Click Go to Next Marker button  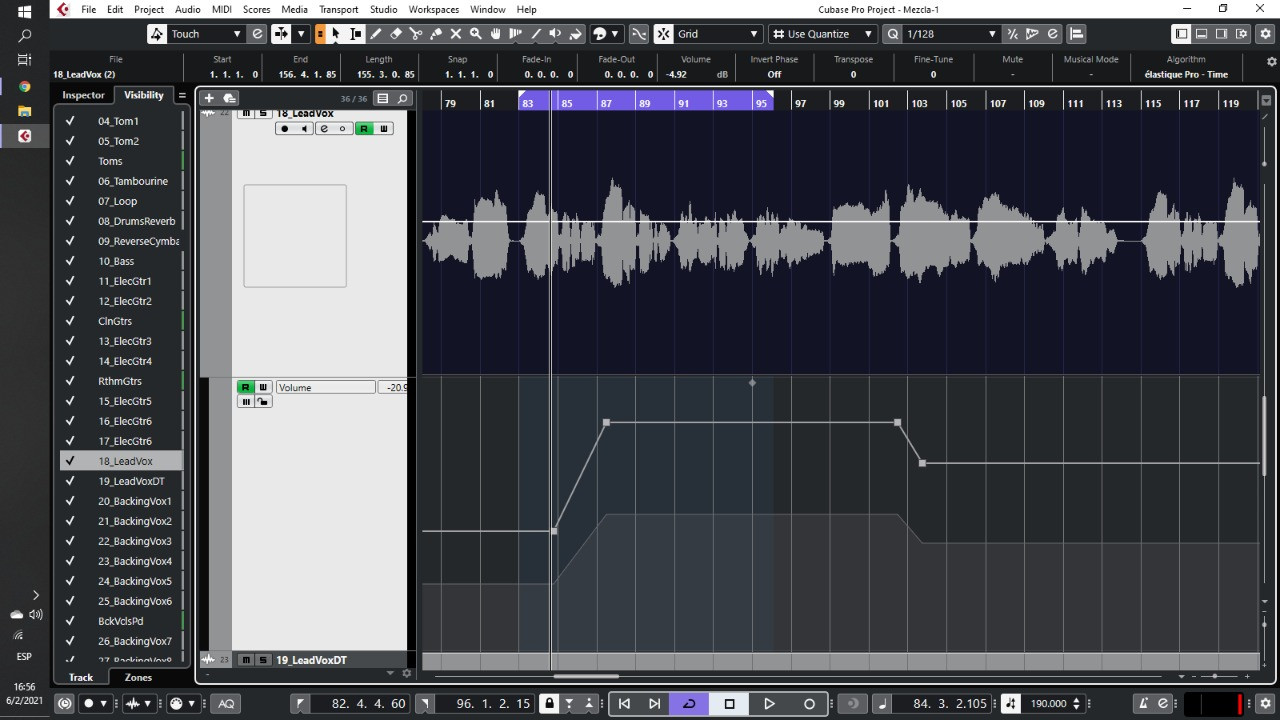[654, 703]
